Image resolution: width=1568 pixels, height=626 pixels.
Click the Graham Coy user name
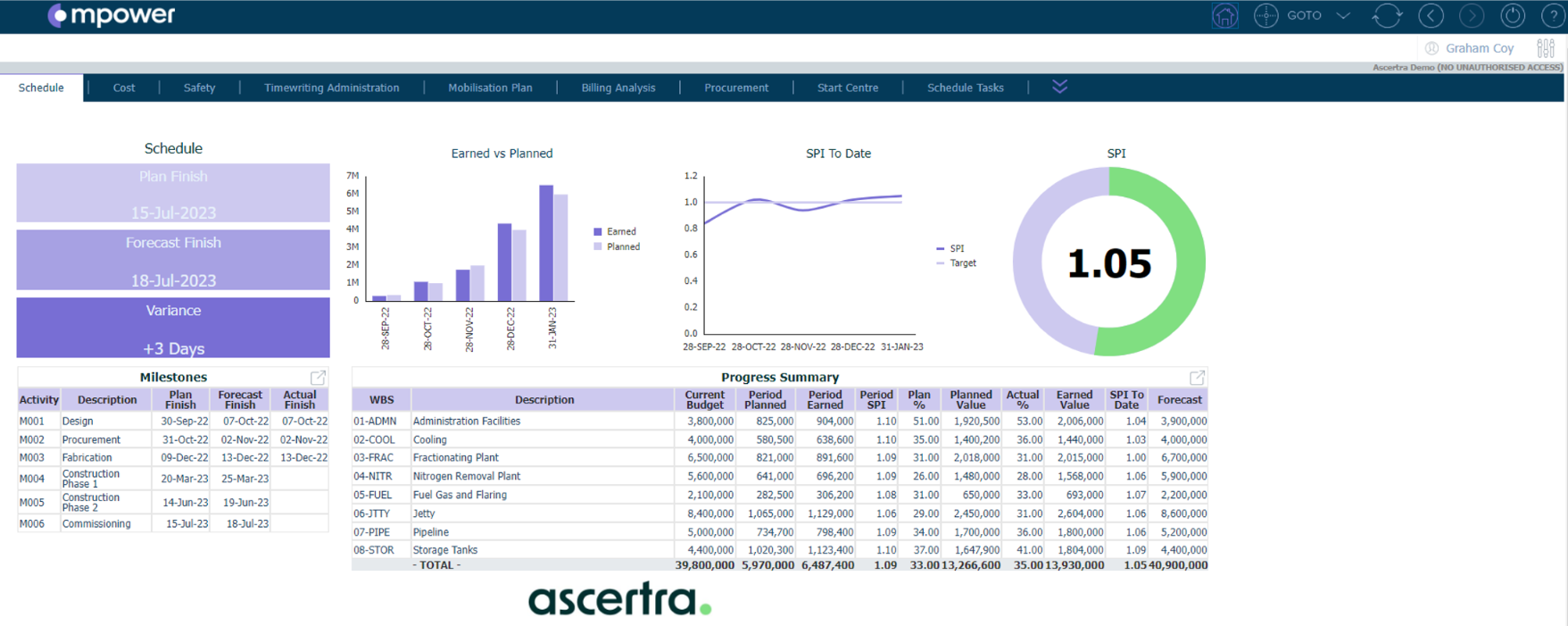1479,48
